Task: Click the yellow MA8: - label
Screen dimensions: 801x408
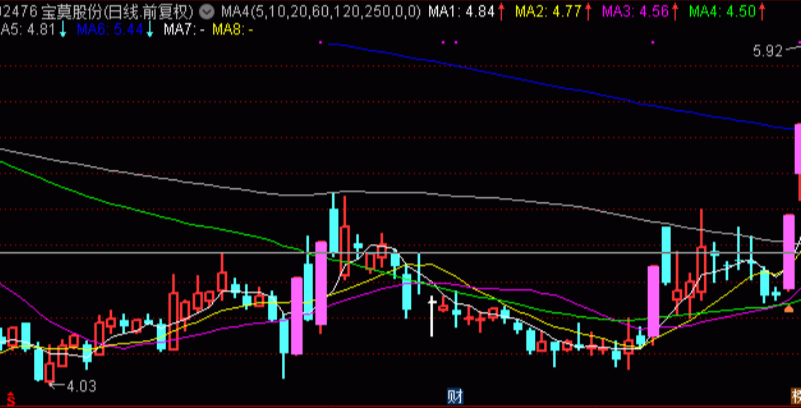Action: [x=233, y=30]
